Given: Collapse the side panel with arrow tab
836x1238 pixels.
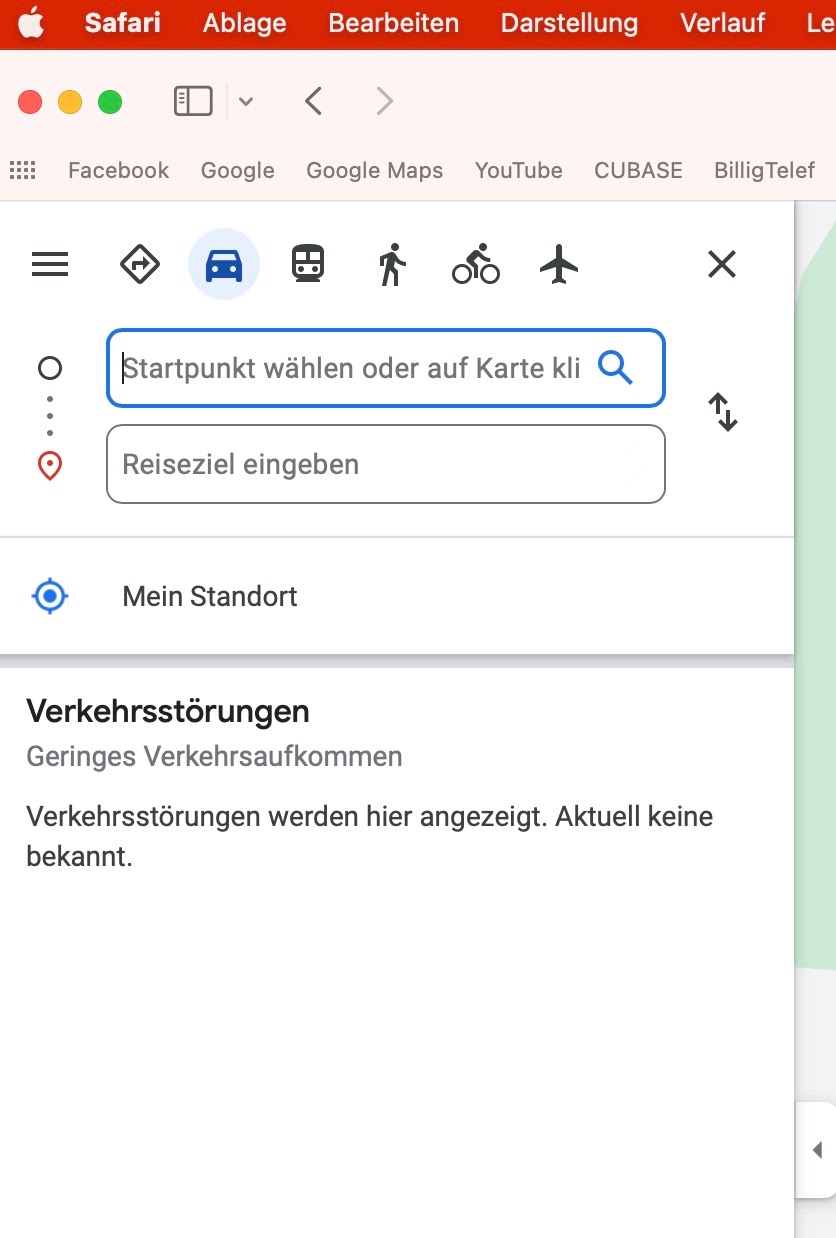Looking at the screenshot, I should coord(816,1150).
